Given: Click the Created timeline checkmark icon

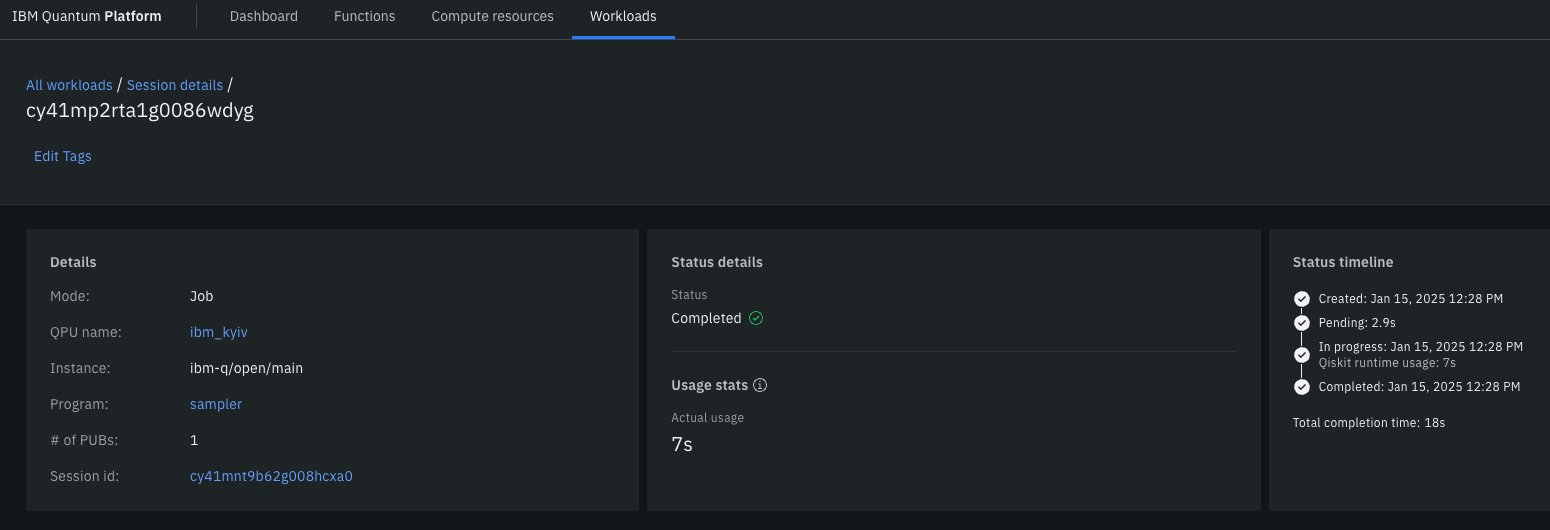Looking at the screenshot, I should click(1301, 299).
